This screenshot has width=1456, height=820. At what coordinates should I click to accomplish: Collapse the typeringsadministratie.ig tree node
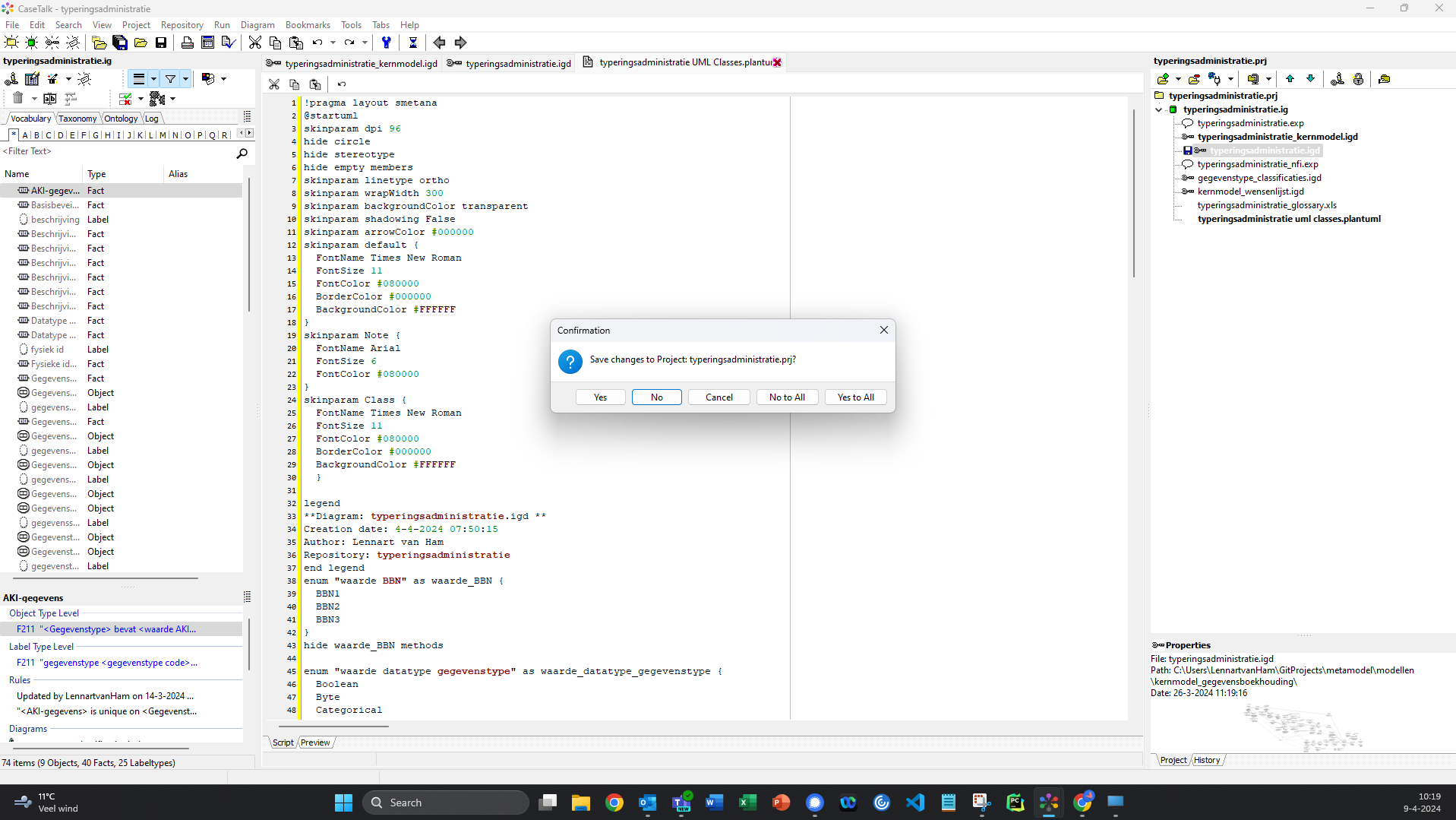click(1159, 109)
